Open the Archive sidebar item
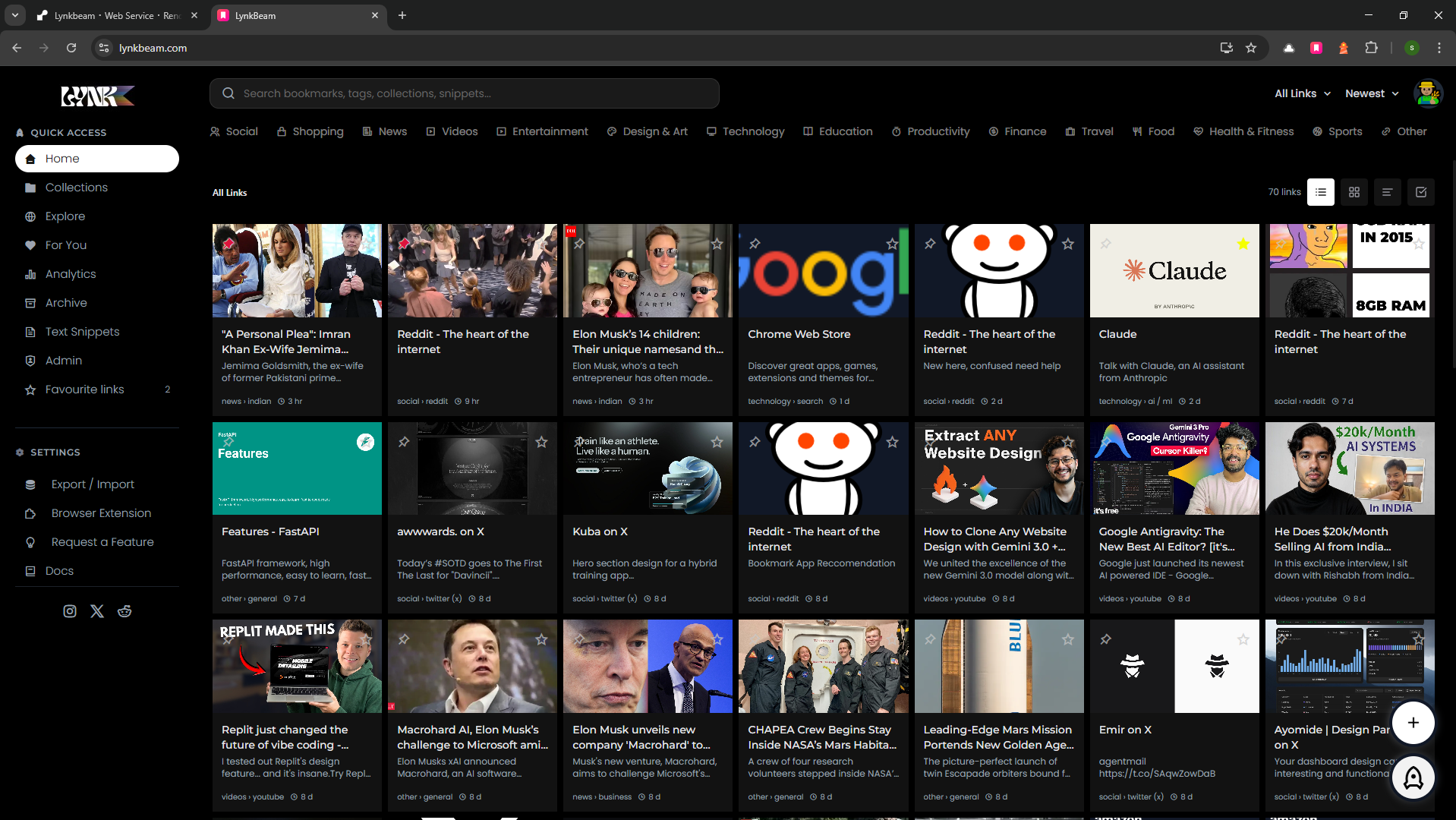This screenshot has width=1456, height=820. coord(97,303)
